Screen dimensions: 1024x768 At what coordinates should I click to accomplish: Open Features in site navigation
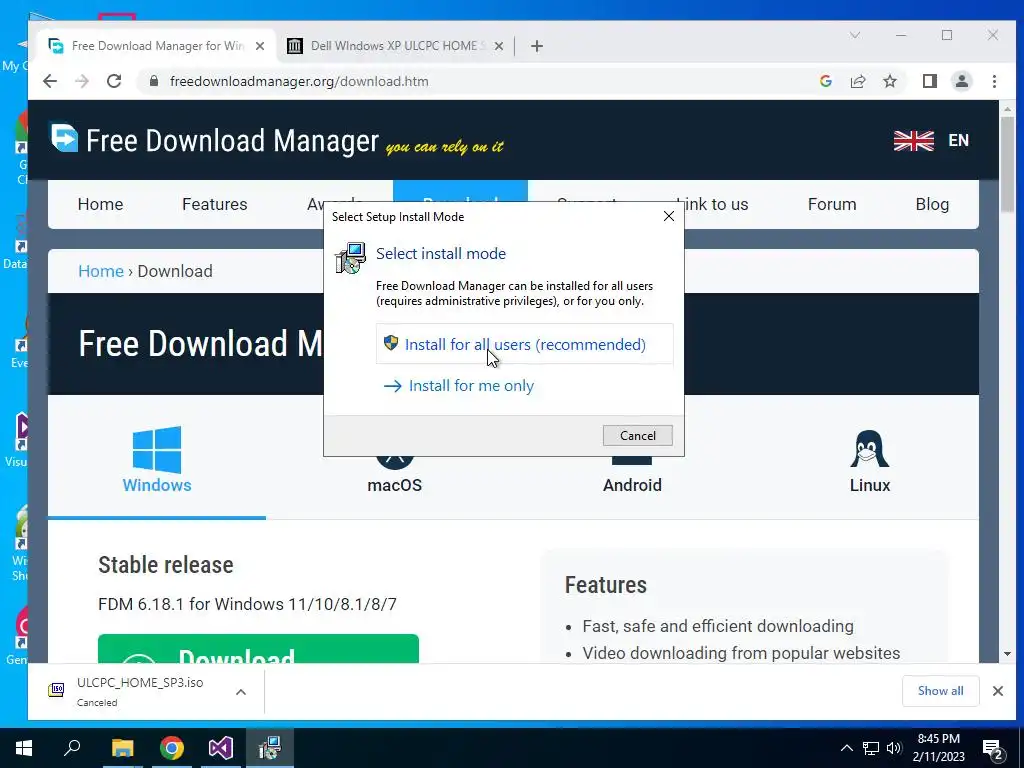point(214,204)
